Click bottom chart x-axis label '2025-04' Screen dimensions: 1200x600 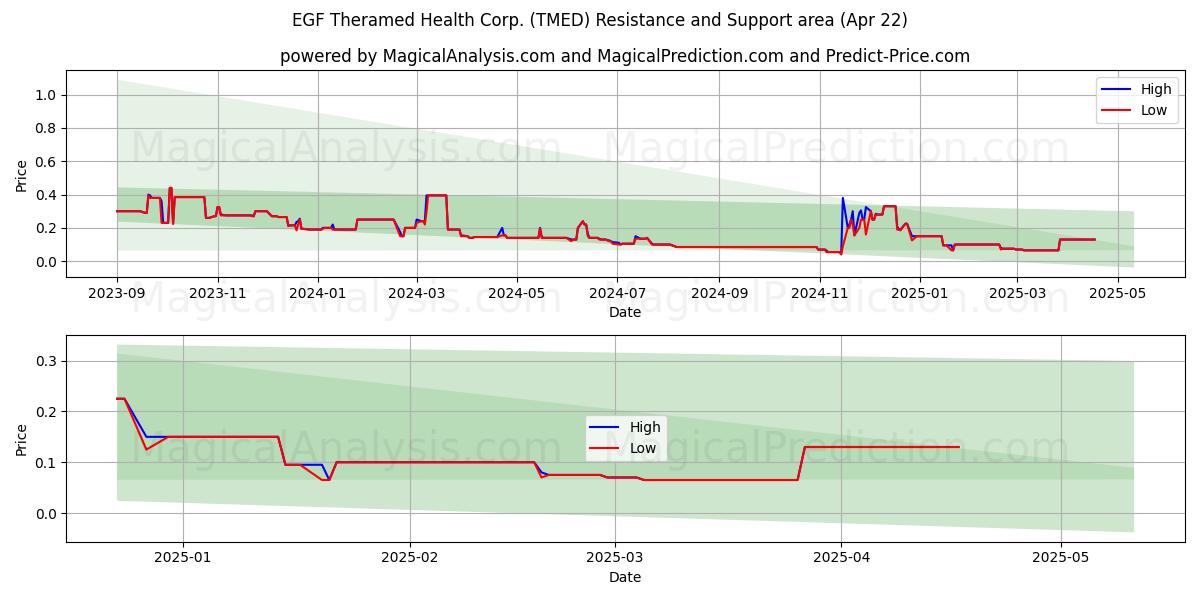point(841,560)
